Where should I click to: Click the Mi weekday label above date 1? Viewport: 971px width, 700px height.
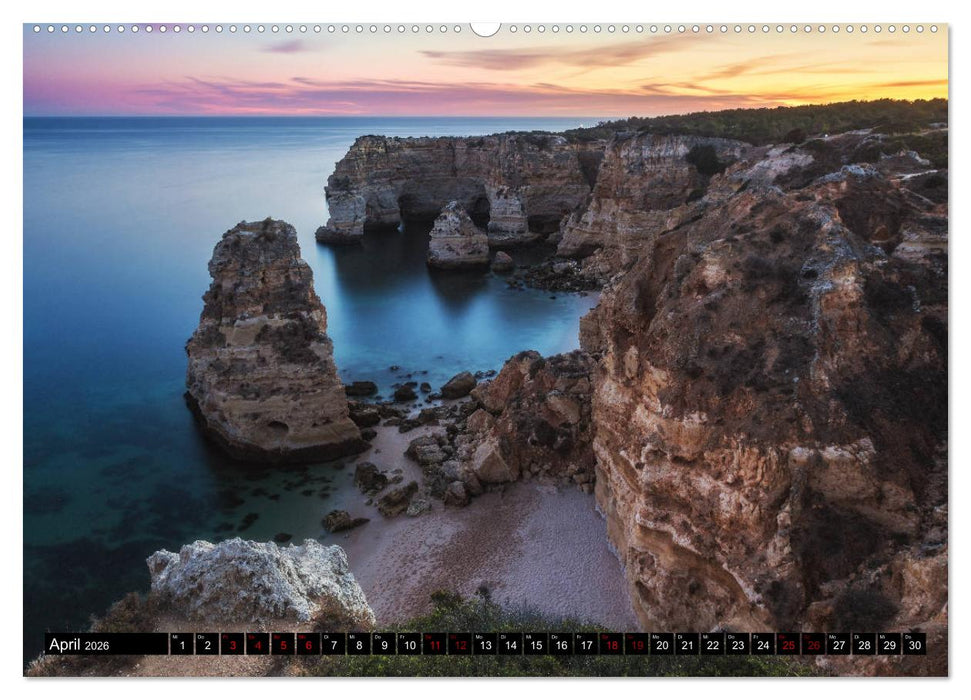coord(176,638)
